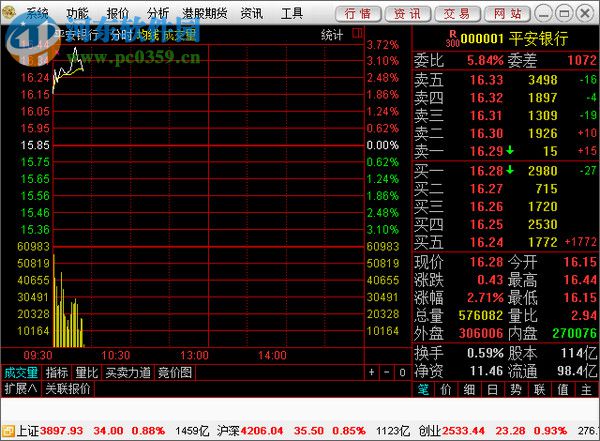Click the 13:00 time marker

(194, 356)
